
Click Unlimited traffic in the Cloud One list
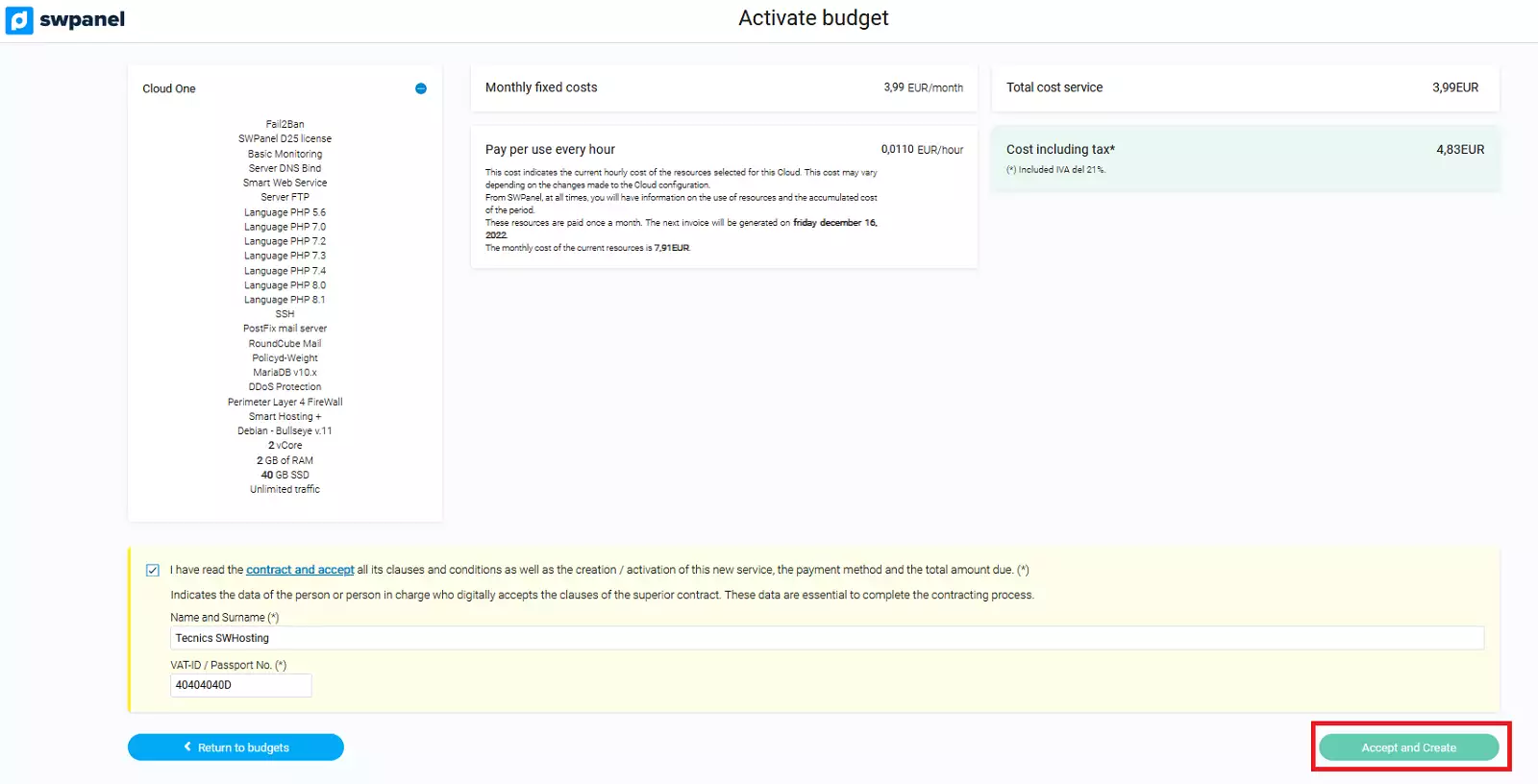click(x=285, y=489)
